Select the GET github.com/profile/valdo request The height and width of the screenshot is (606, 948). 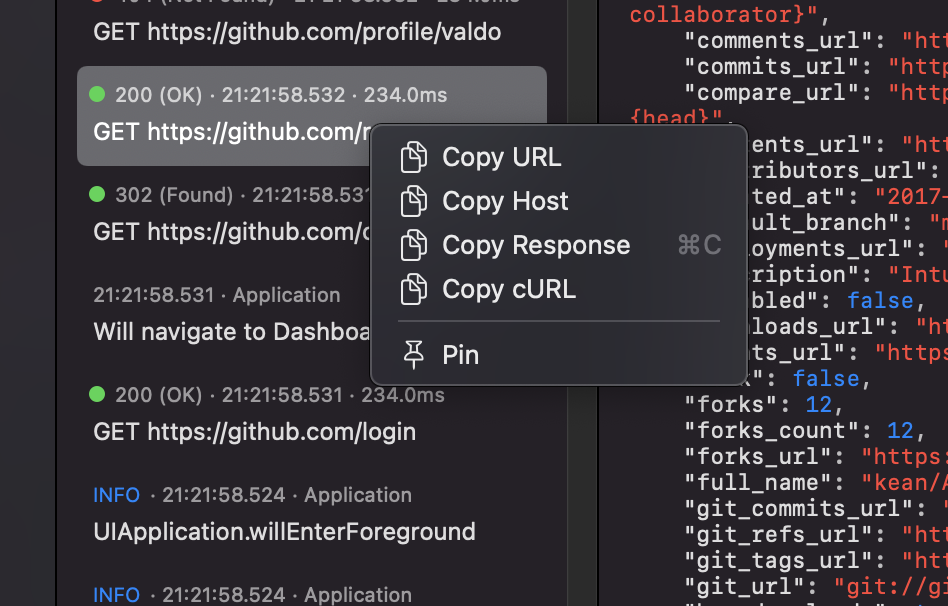297,32
